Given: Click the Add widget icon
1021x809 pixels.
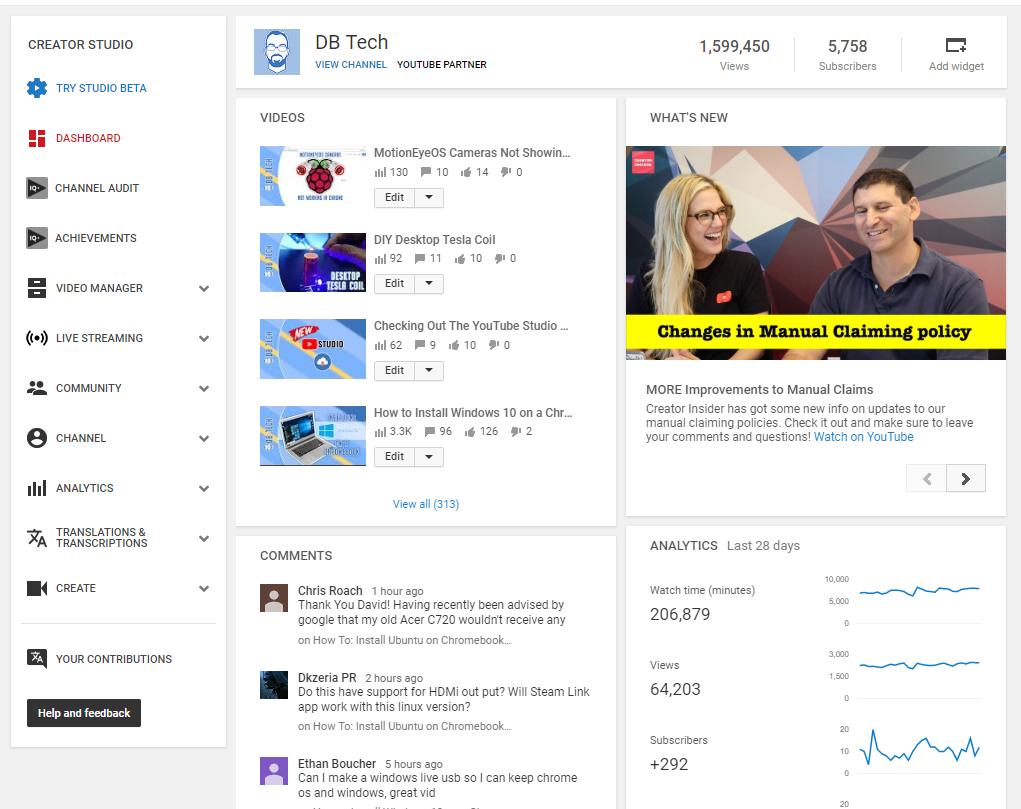Looking at the screenshot, I should [956, 45].
